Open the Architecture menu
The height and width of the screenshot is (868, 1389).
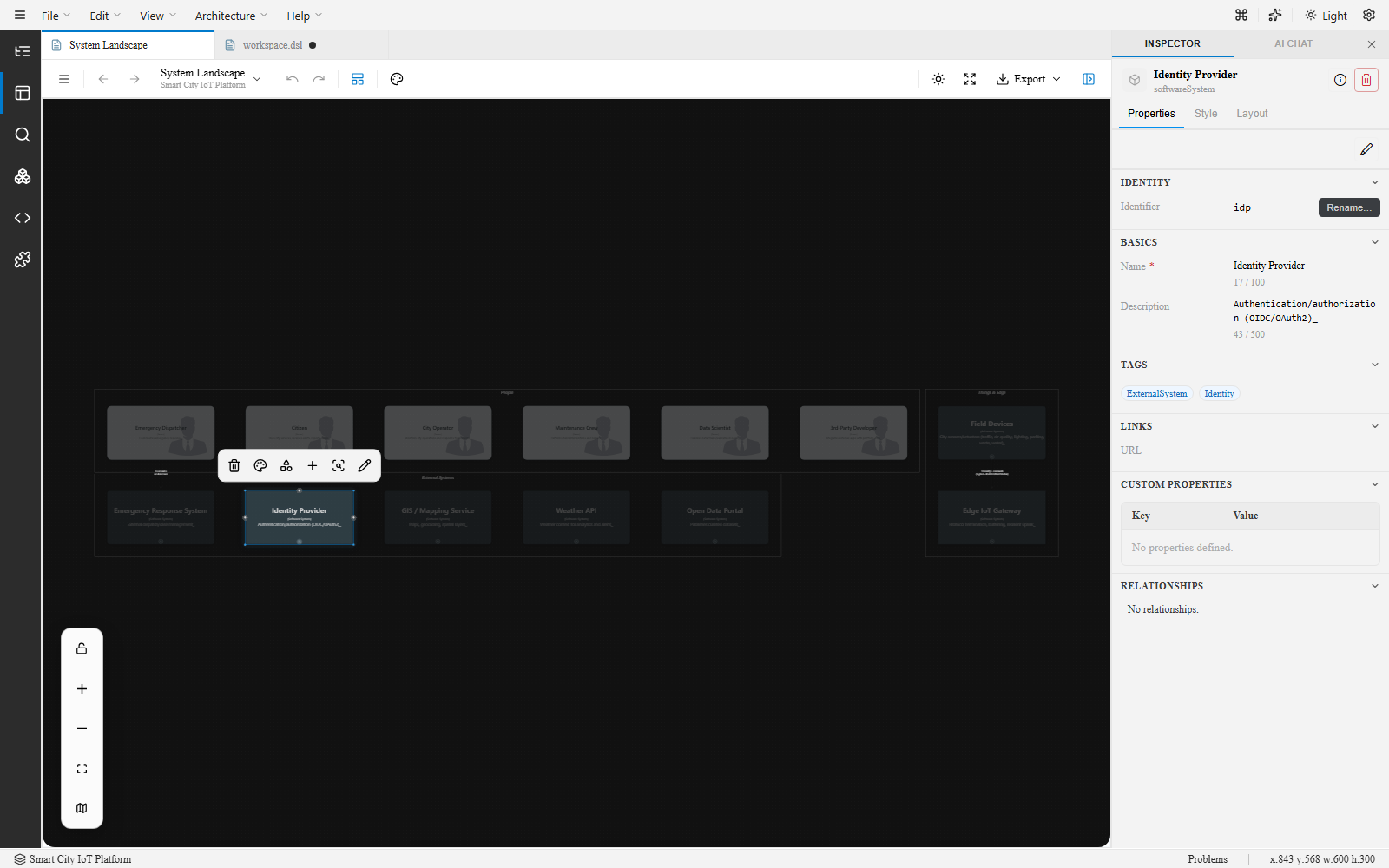pos(231,16)
